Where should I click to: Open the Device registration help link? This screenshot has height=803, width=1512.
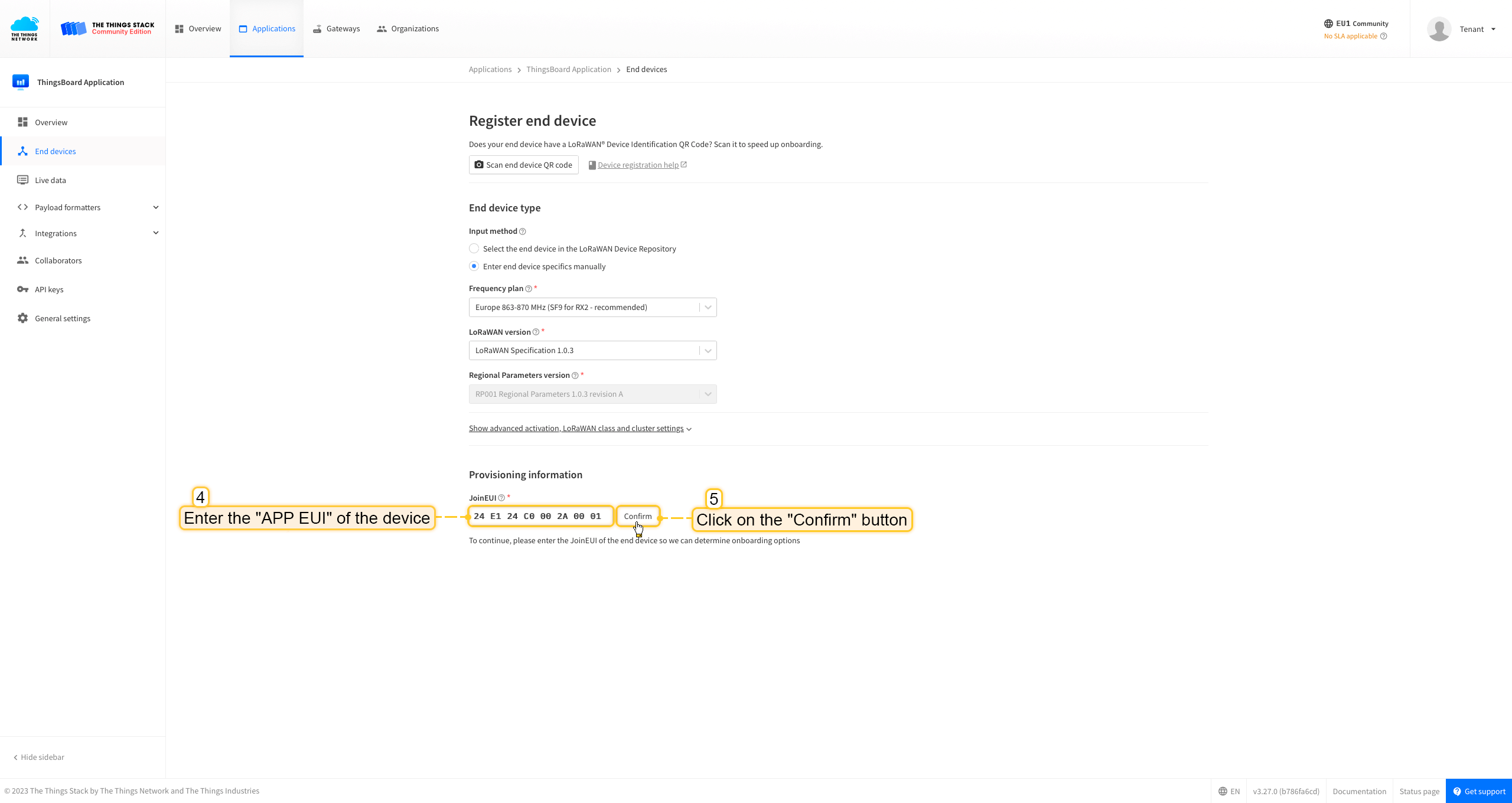coord(638,165)
